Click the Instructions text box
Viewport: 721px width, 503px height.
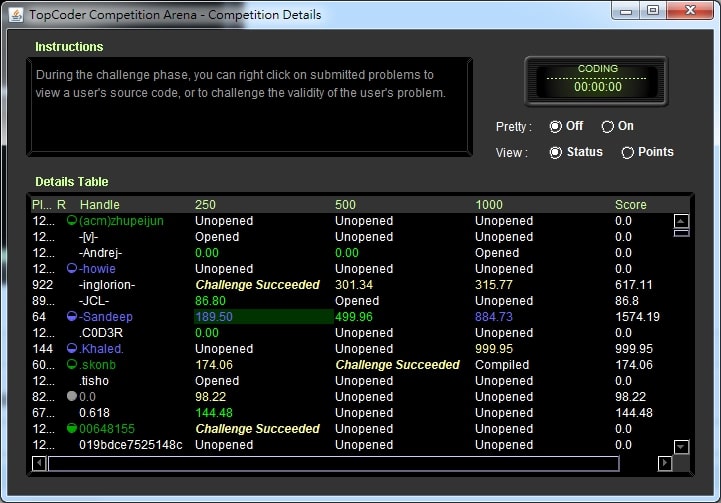(x=250, y=107)
